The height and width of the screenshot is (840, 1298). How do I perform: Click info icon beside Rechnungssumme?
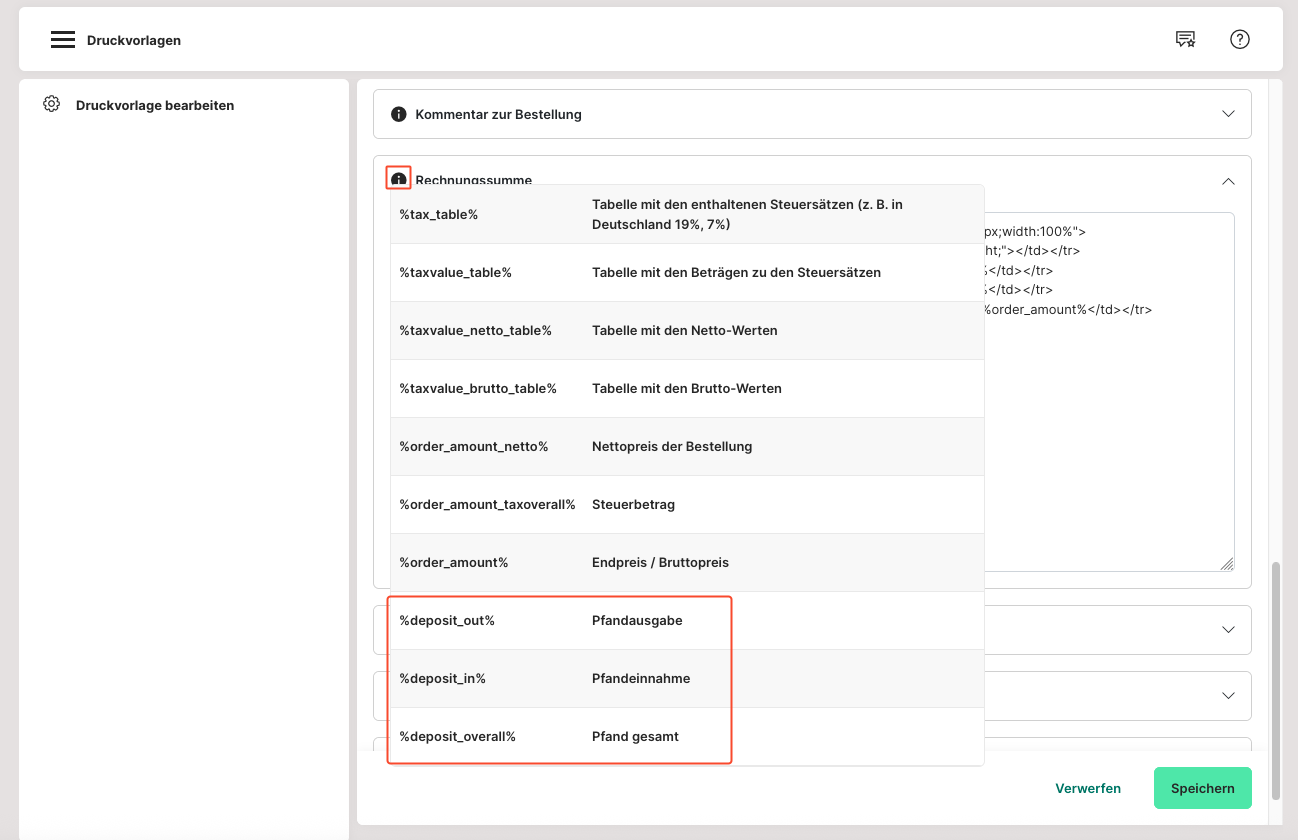click(x=399, y=179)
